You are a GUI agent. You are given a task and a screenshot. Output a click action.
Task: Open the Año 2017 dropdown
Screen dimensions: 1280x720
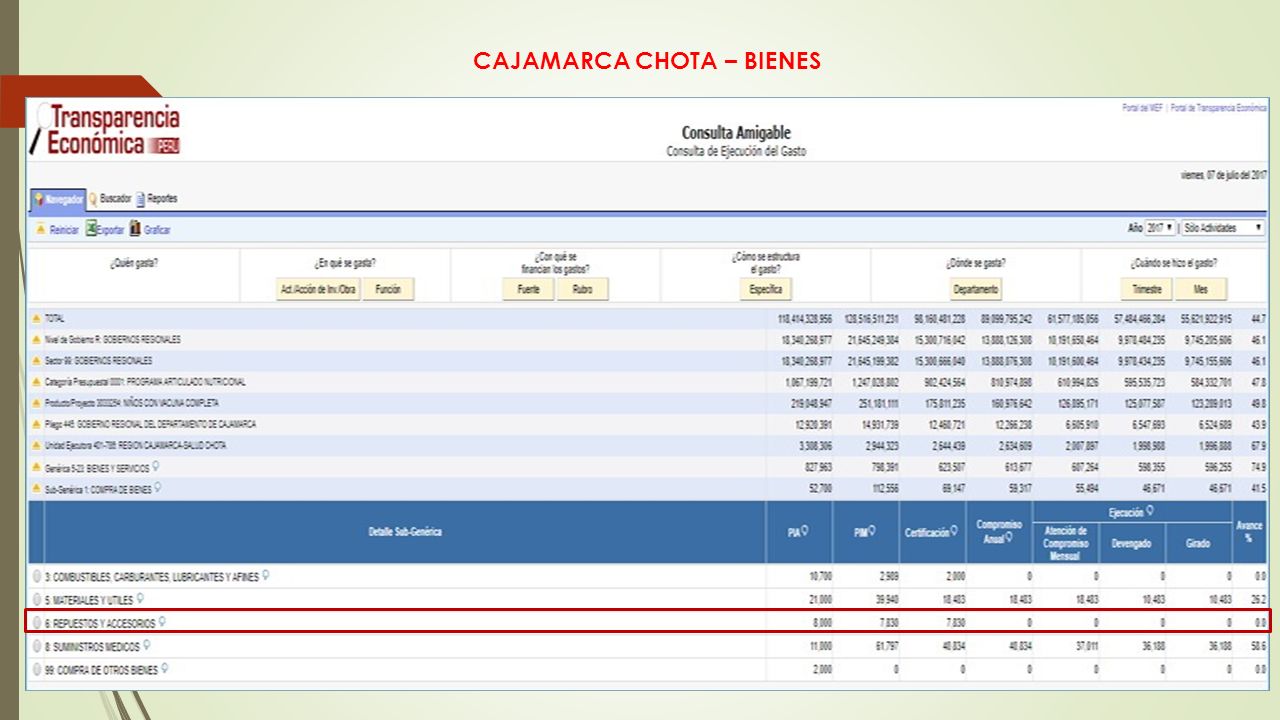[x=1161, y=228]
